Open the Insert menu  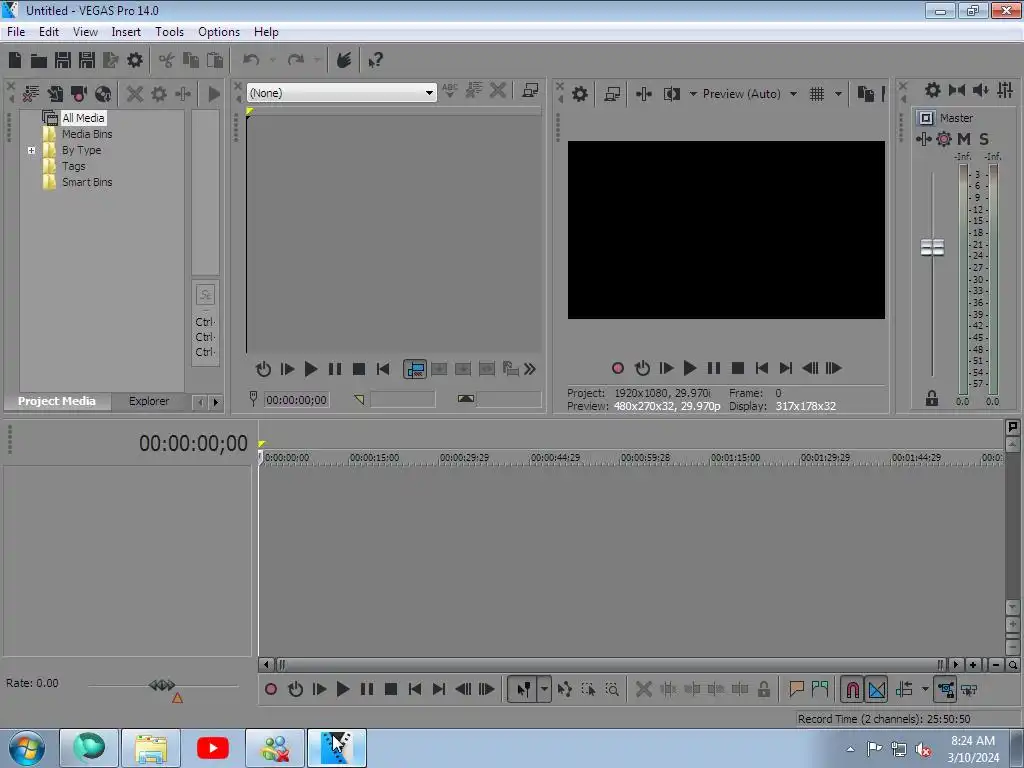[x=126, y=31]
